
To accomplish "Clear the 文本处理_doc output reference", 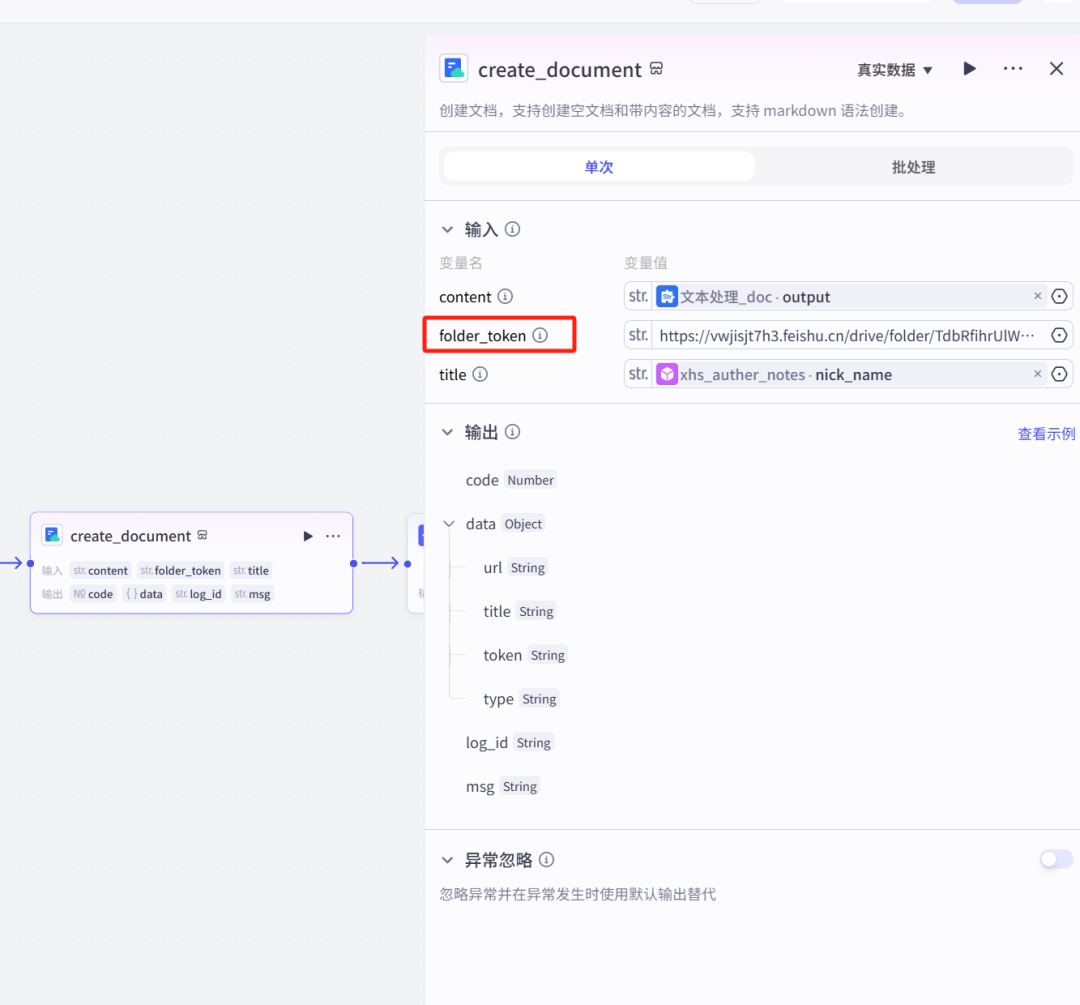I will tap(1037, 296).
